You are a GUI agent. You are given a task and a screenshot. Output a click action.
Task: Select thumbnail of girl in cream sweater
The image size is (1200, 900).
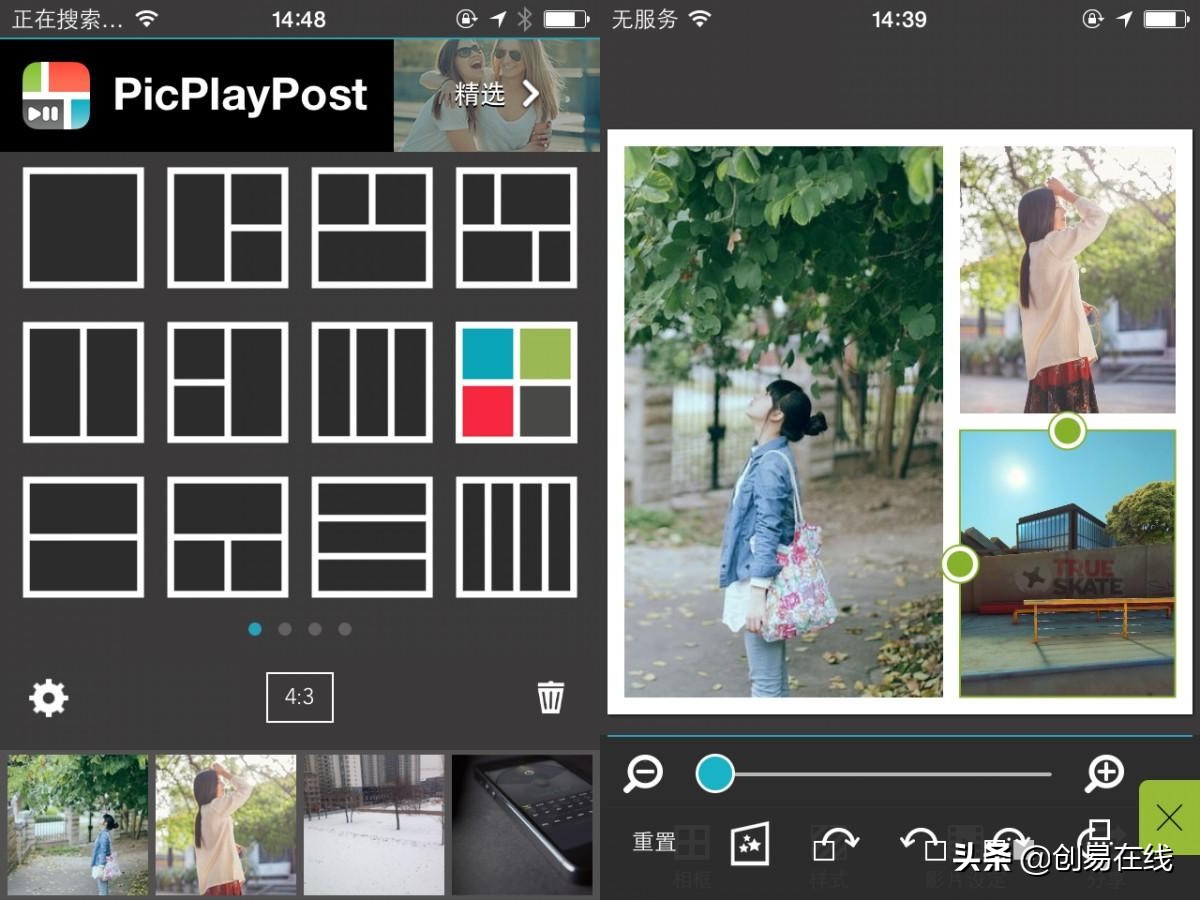tap(226, 825)
